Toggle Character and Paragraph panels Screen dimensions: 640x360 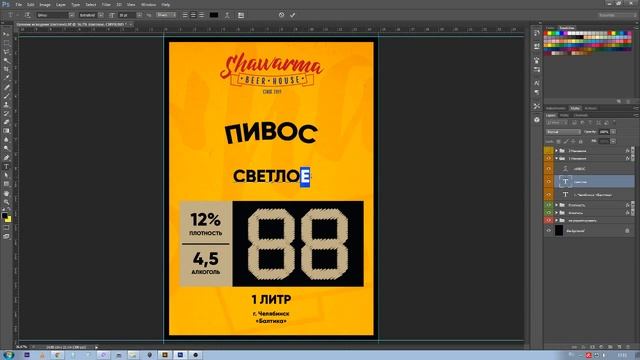pos(241,15)
